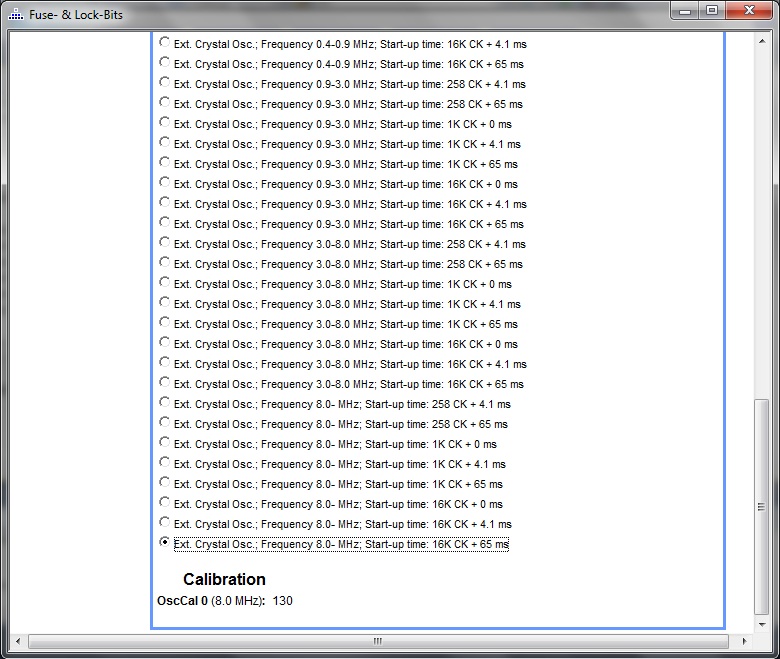Image resolution: width=780 pixels, height=659 pixels.
Task: Enable 0.9-3.0 MHz, 16K CK + 4.1 ms
Action: (164, 202)
